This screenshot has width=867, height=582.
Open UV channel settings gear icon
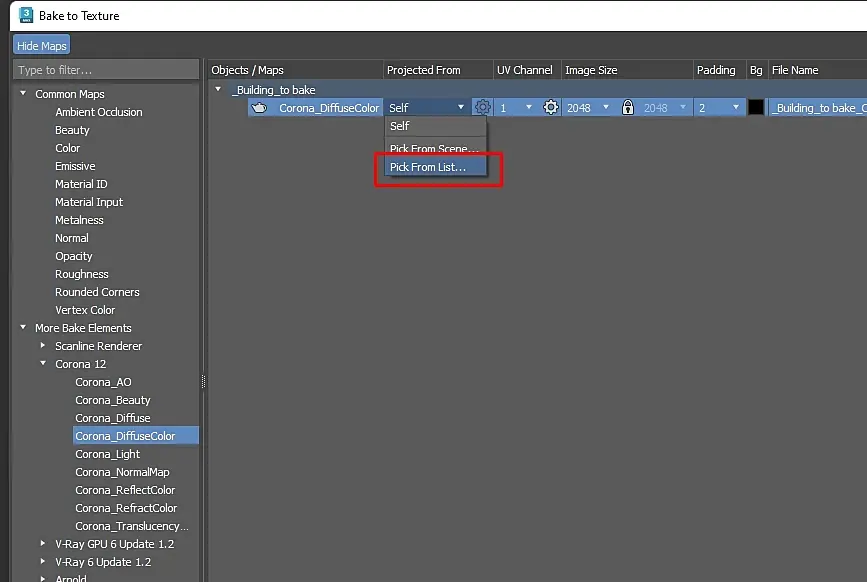(550, 107)
